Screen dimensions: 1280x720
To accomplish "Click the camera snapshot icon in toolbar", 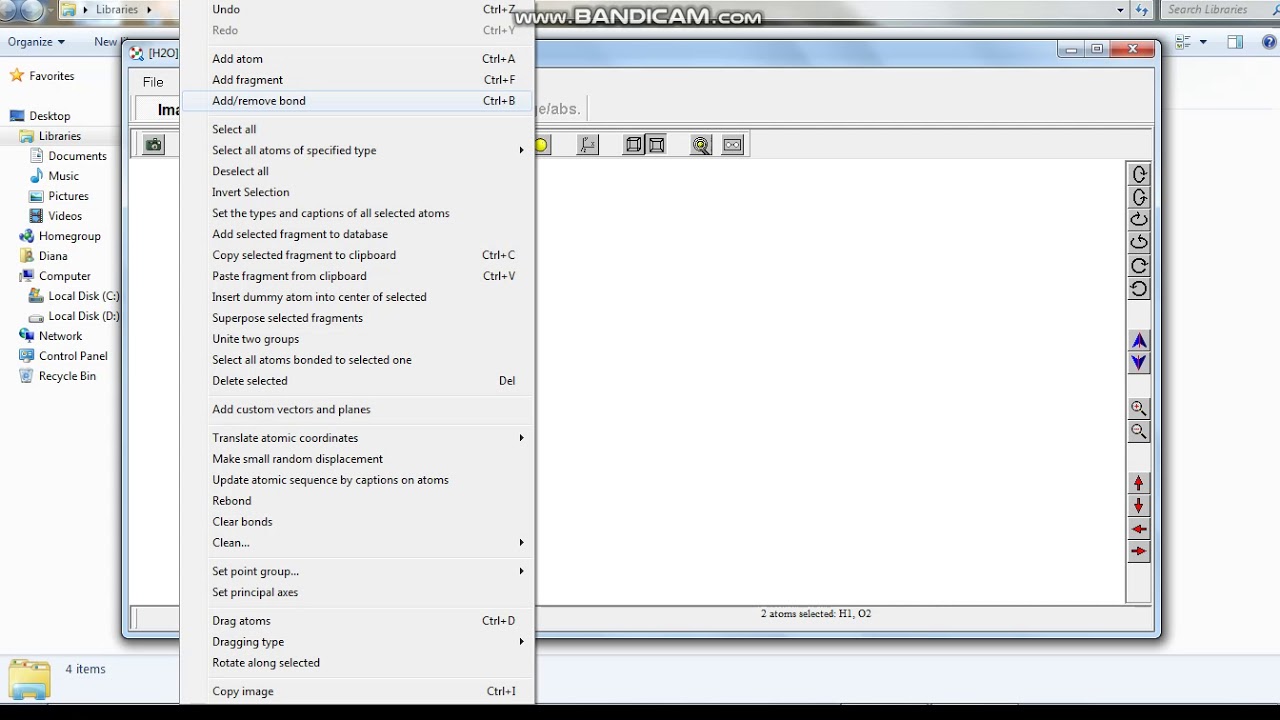I will point(153,145).
